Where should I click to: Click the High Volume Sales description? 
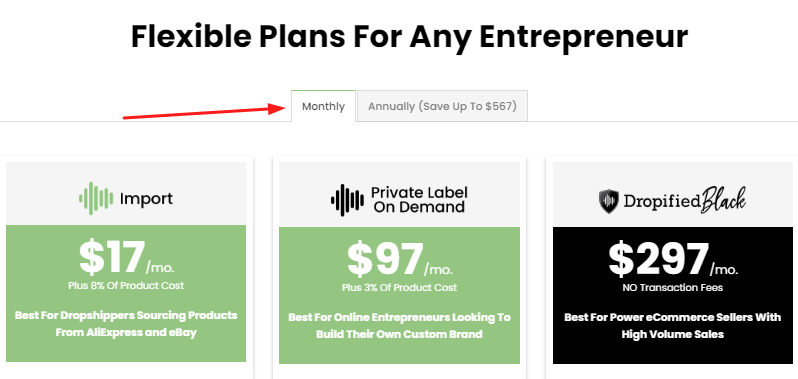pos(673,326)
